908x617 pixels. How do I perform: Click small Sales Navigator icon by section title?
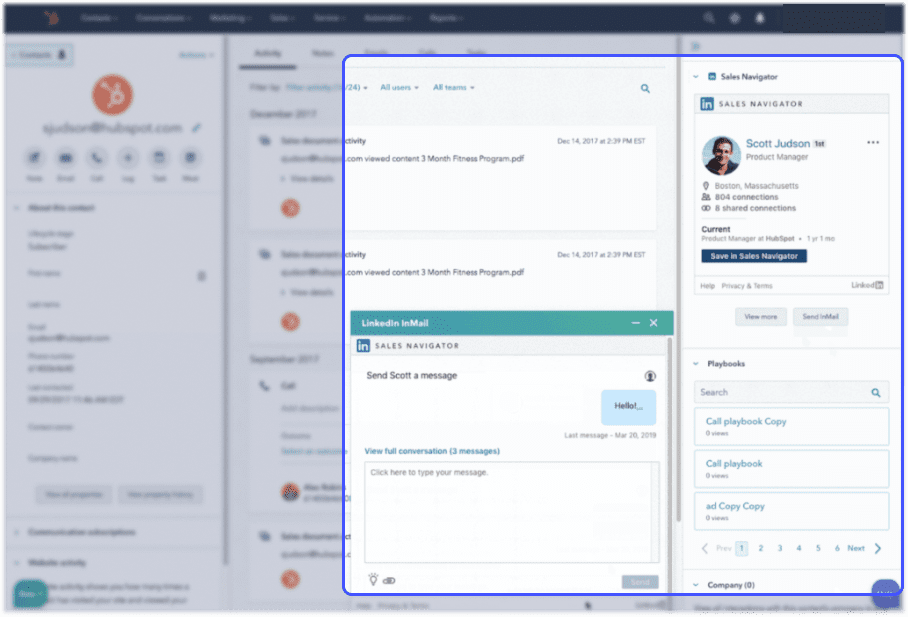click(x=712, y=76)
